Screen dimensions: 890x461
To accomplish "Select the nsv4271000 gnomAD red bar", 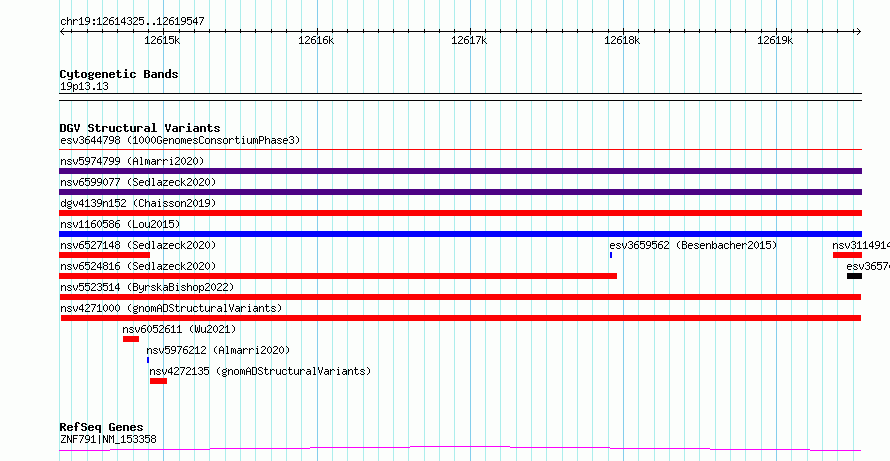I will [461, 318].
